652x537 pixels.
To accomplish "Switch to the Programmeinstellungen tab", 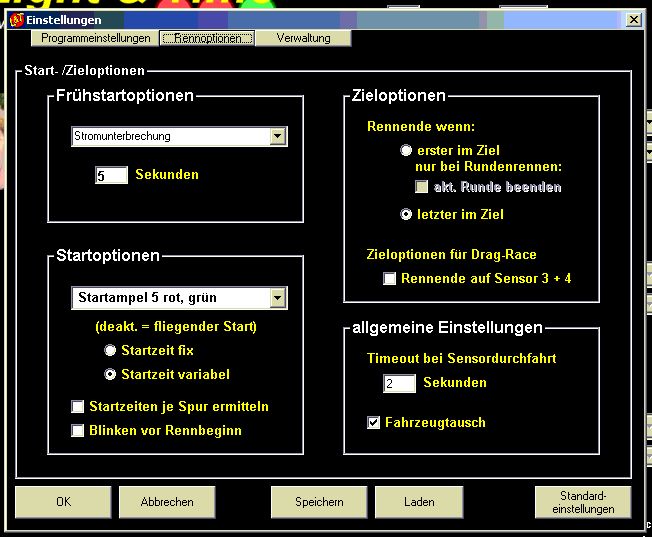I will coord(95,38).
